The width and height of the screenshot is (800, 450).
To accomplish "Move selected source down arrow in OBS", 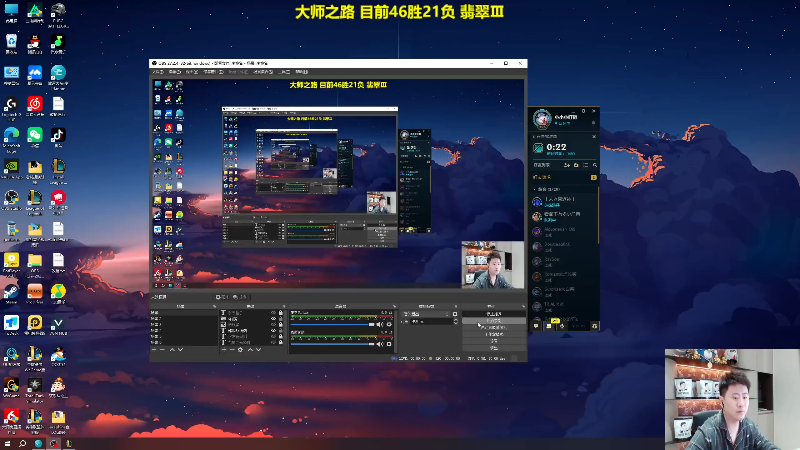I will click(258, 349).
